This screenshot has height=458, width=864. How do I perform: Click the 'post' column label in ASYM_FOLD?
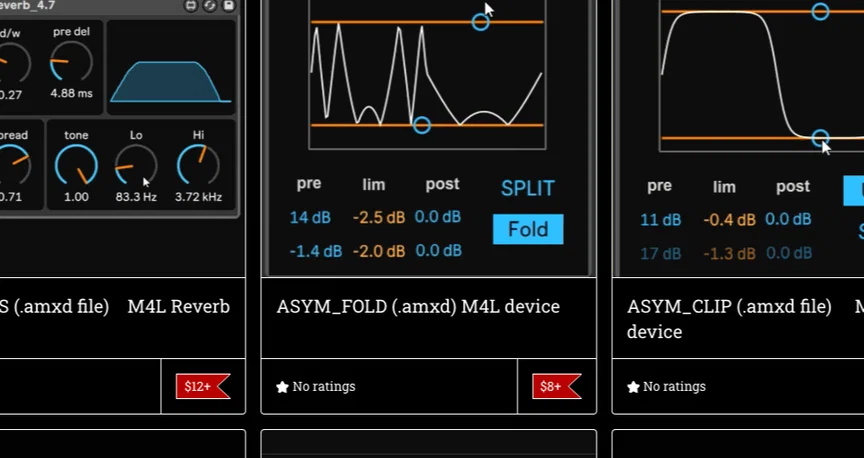tap(442, 184)
